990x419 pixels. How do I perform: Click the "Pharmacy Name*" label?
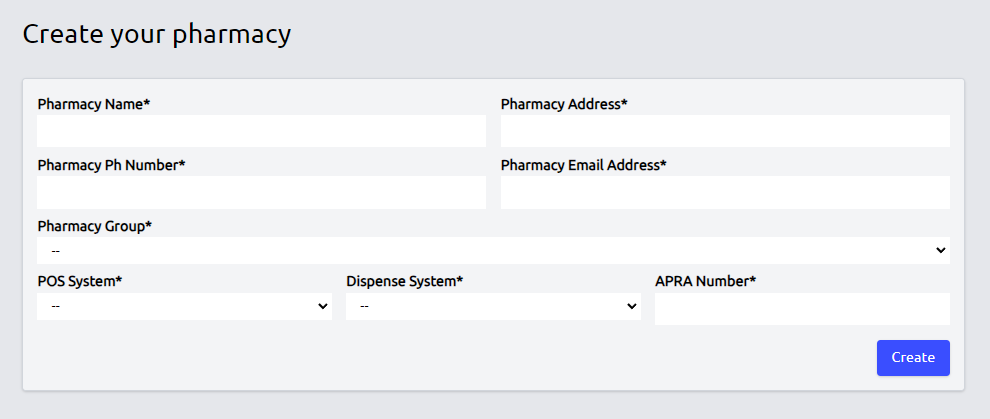(x=93, y=104)
